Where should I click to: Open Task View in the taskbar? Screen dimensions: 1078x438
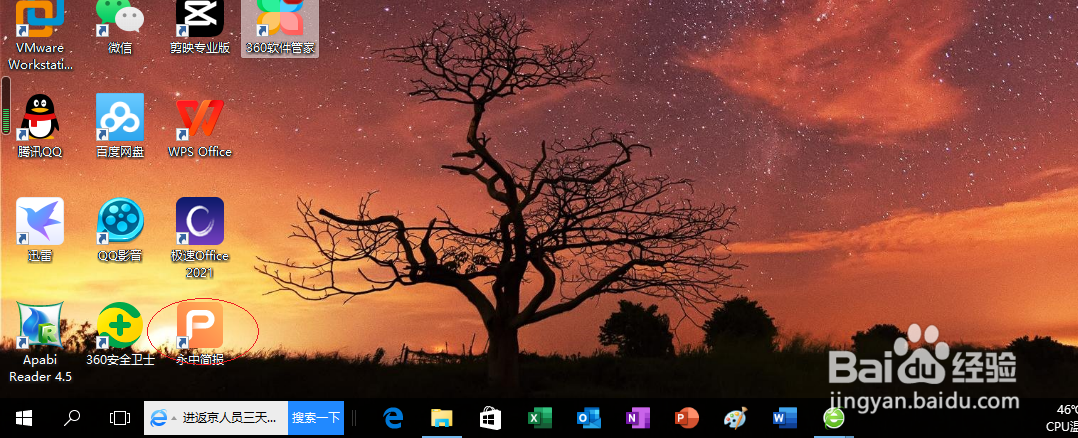tap(120, 417)
